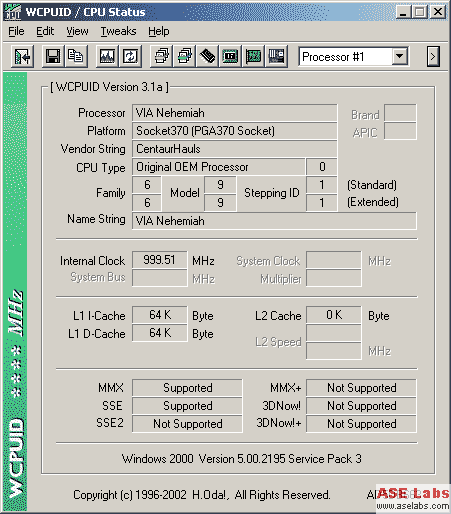Click the green circuit board icon
Screen dimensions: 451x514
point(253,56)
